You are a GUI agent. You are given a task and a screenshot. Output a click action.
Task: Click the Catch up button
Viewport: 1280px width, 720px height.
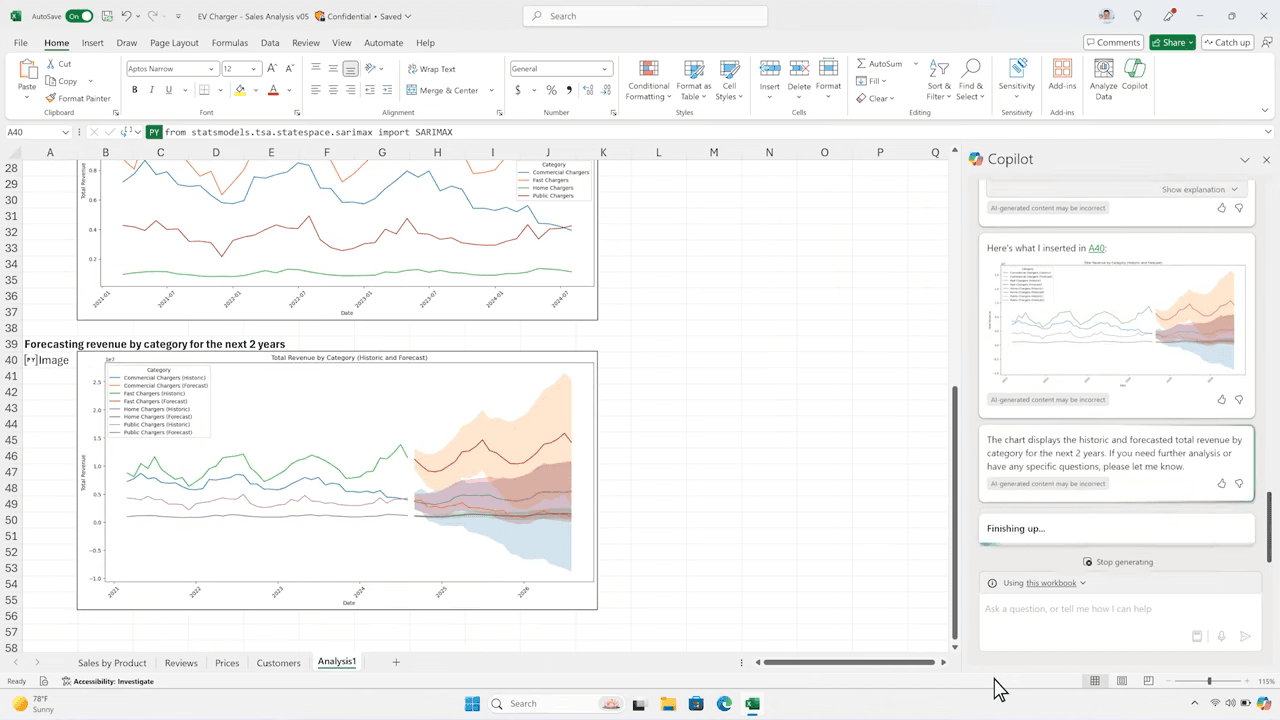1227,42
